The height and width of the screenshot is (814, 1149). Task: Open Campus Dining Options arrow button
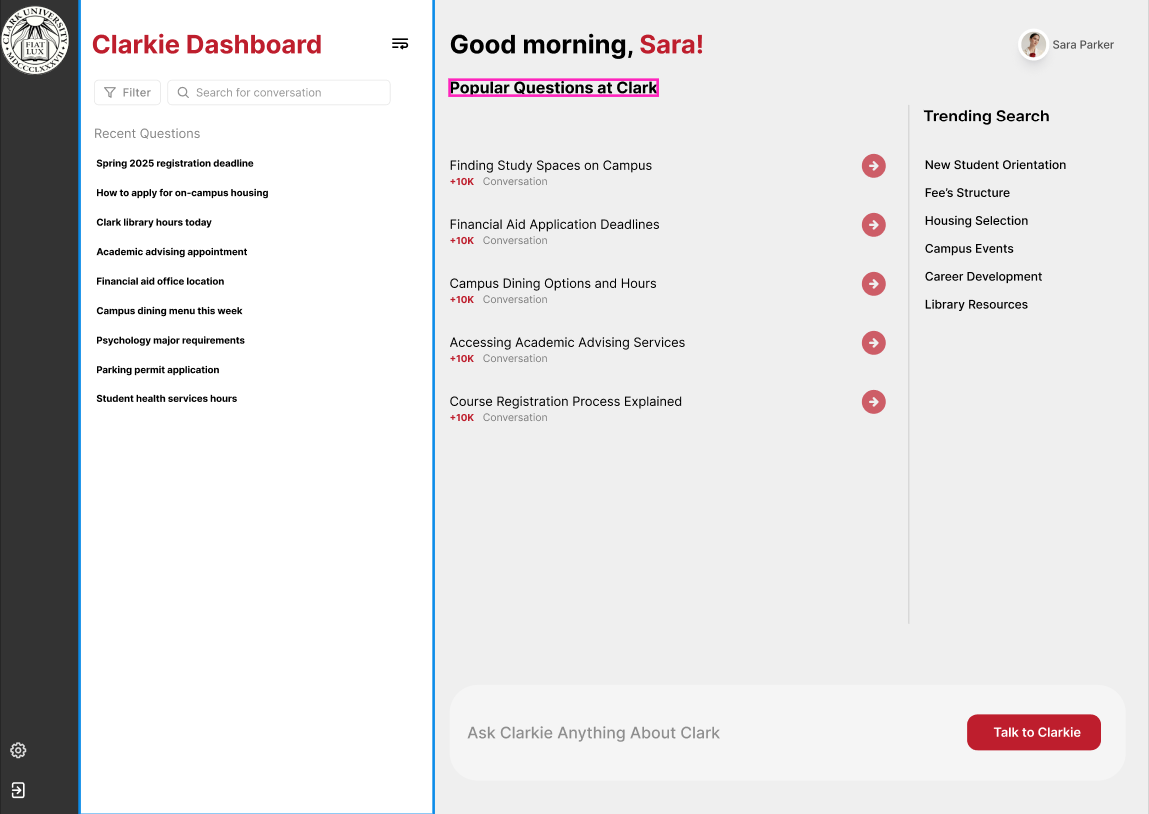[873, 284]
